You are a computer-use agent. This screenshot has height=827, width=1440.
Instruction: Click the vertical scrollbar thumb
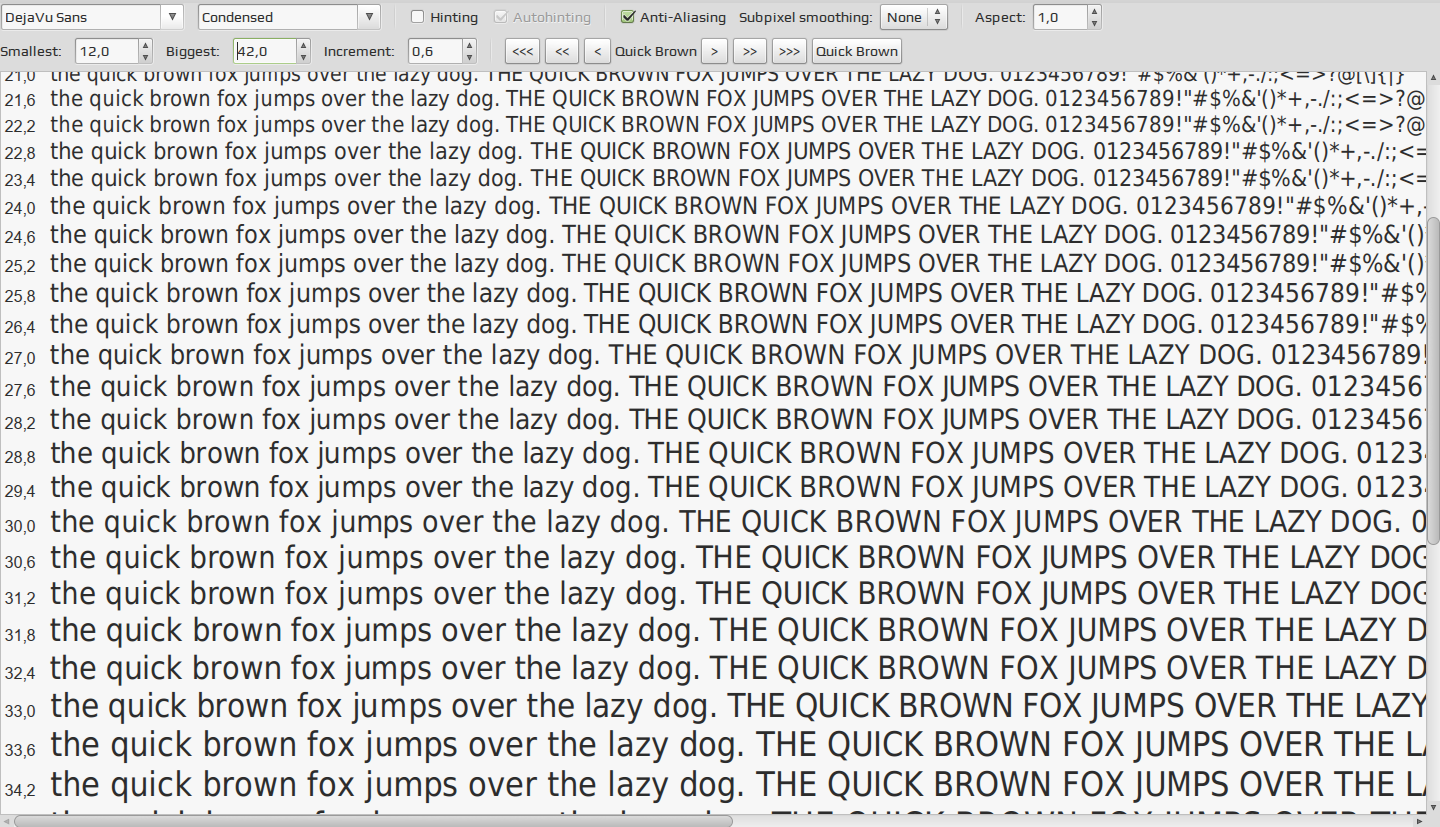click(x=1433, y=380)
